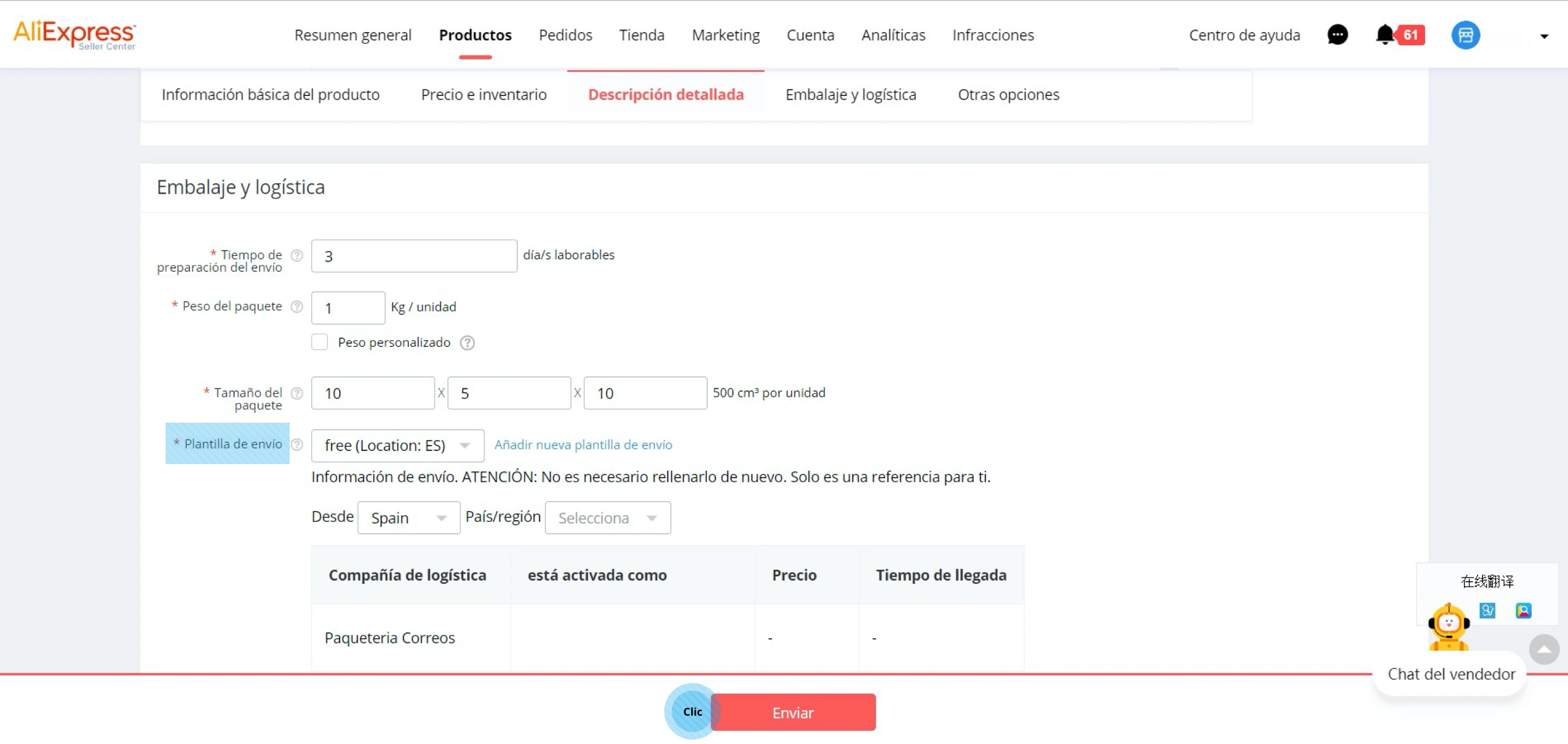1568x744 pixels.
Task: Expand the account dropdown arrow
Action: [1543, 36]
